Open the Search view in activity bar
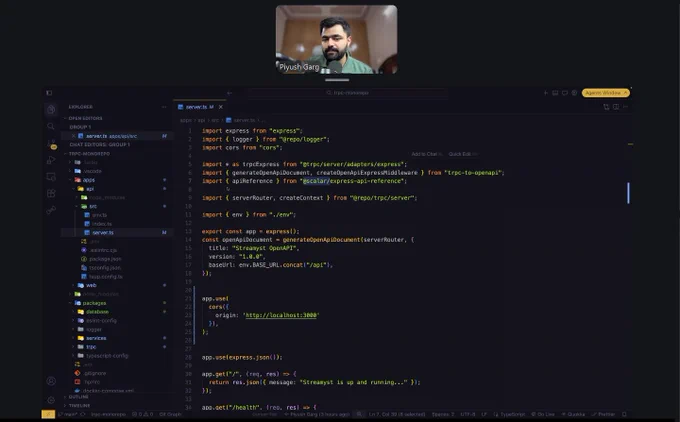Screen dimensions: 680x422 [51, 126]
